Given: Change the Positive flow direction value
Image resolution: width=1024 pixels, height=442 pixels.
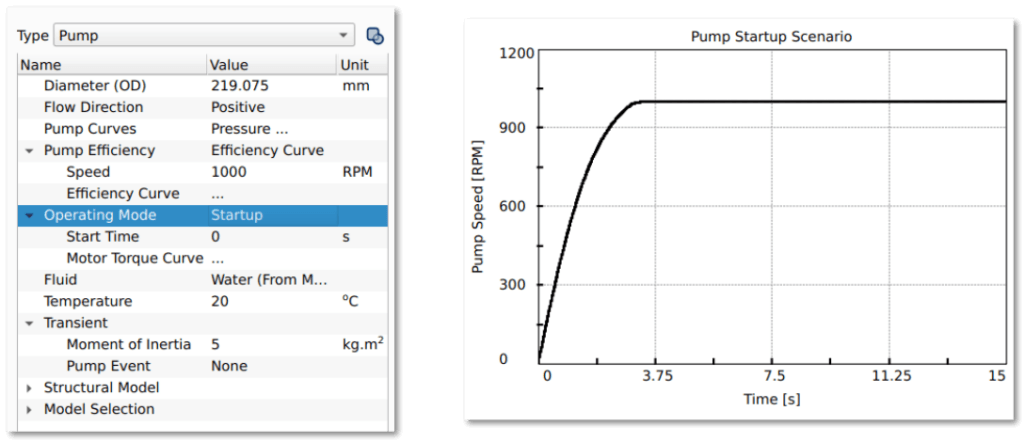Looking at the screenshot, I should (x=238, y=108).
